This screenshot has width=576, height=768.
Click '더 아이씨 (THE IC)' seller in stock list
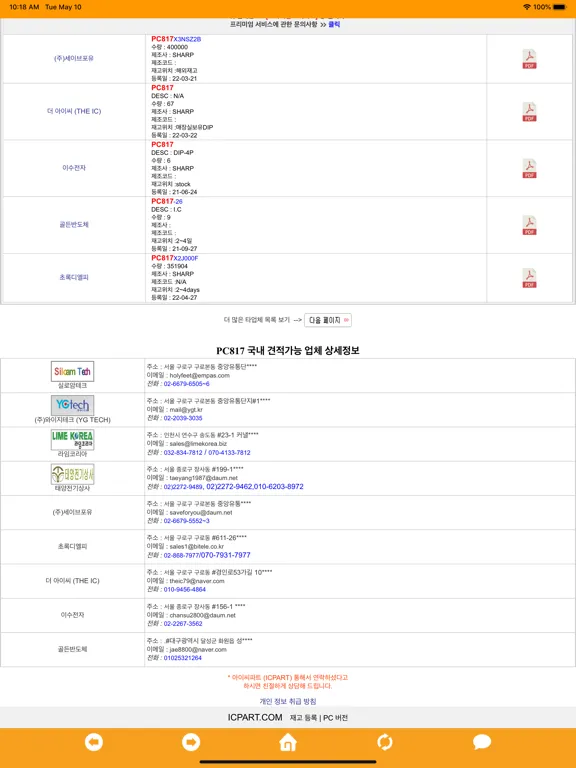(x=74, y=111)
